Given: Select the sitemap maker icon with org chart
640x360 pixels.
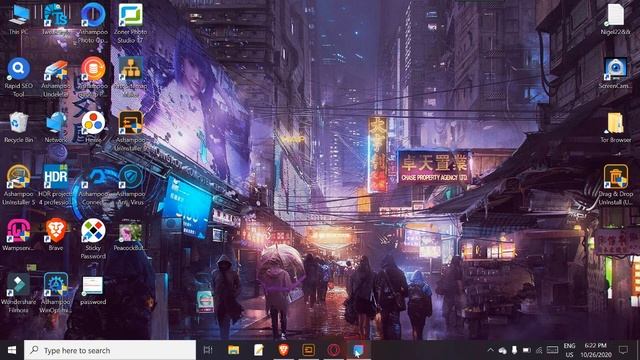Looking at the screenshot, I should pos(130,77).
